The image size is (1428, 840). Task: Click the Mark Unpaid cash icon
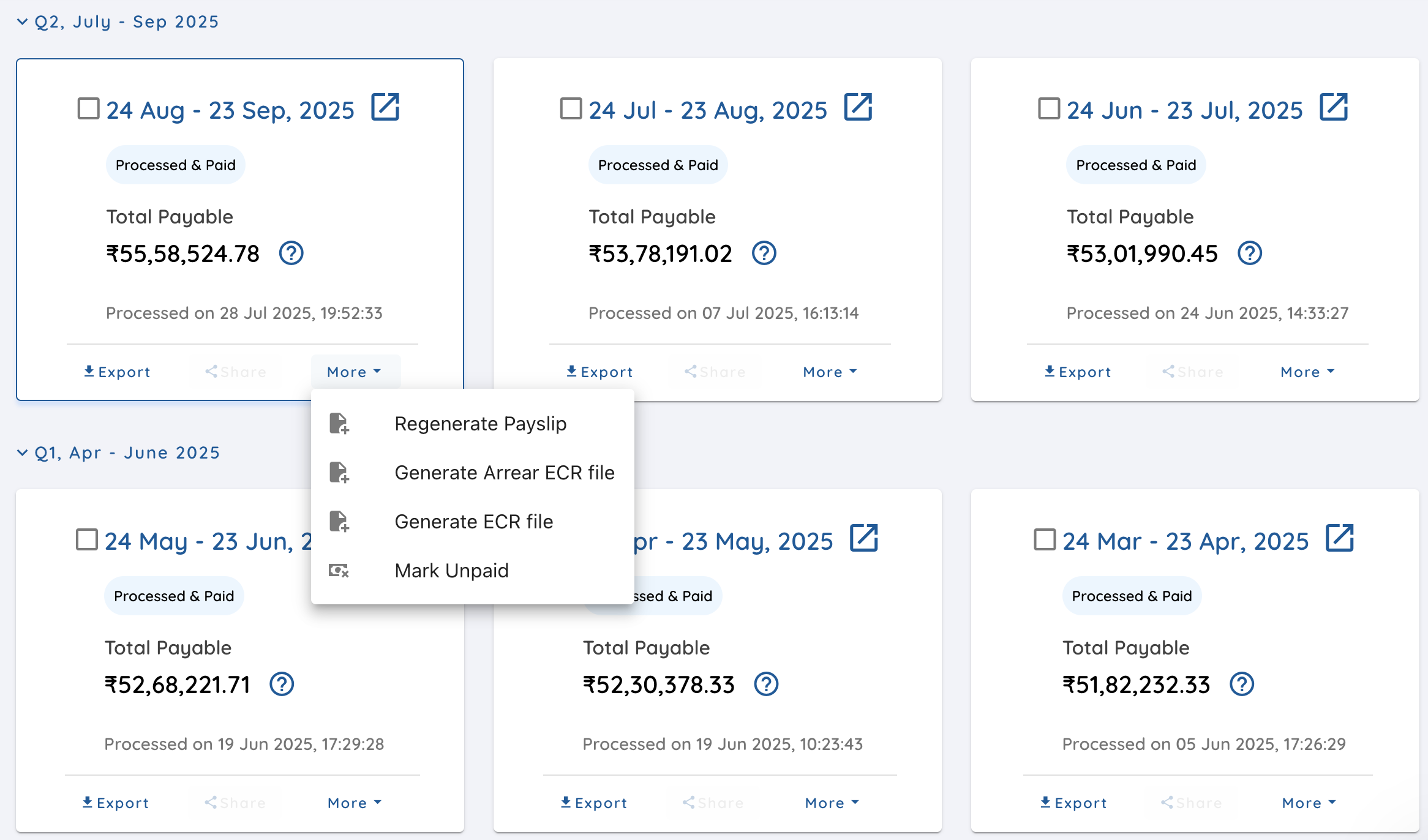[339, 571]
